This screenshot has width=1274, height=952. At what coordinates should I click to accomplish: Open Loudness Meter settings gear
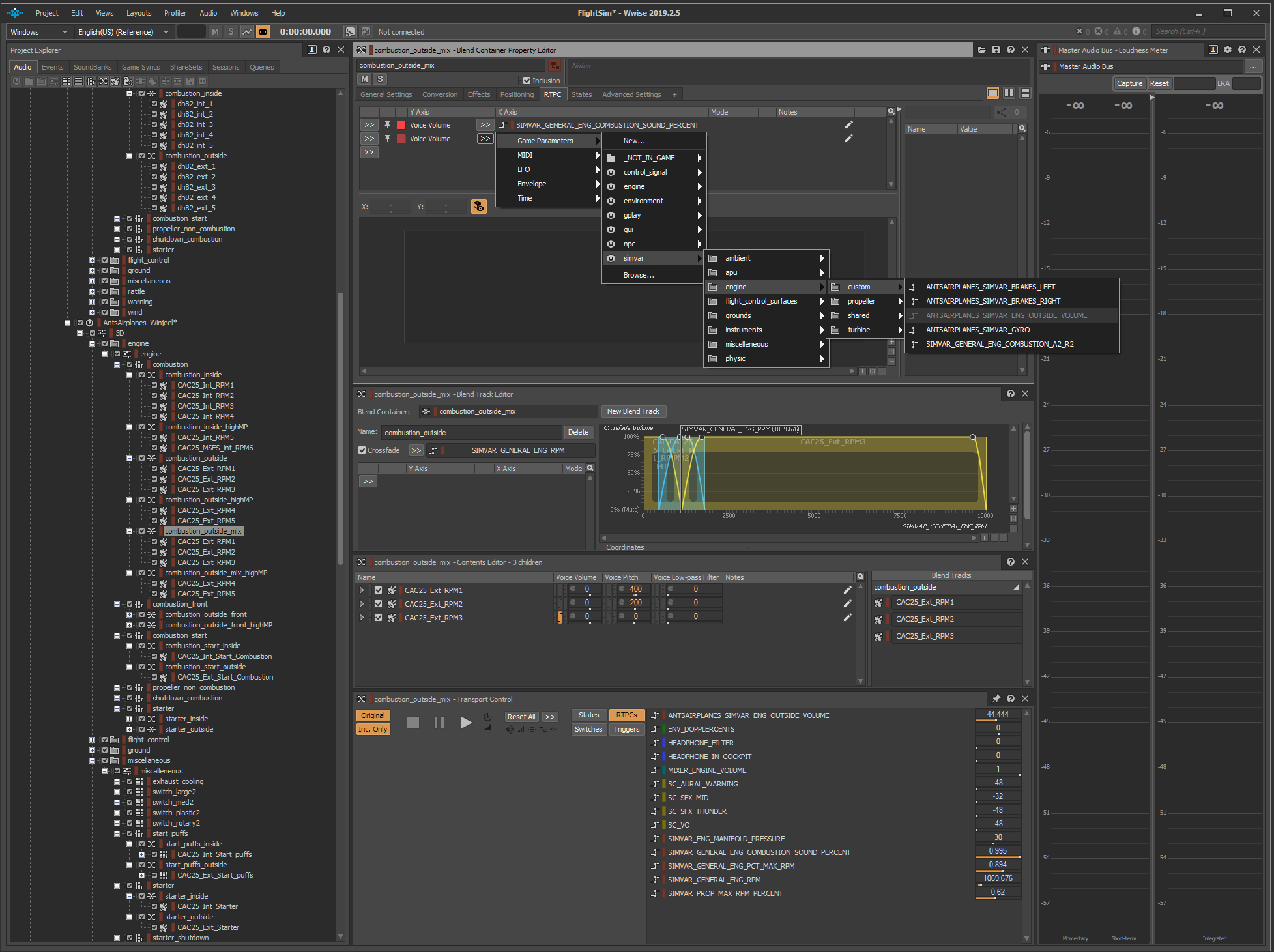pos(1228,50)
